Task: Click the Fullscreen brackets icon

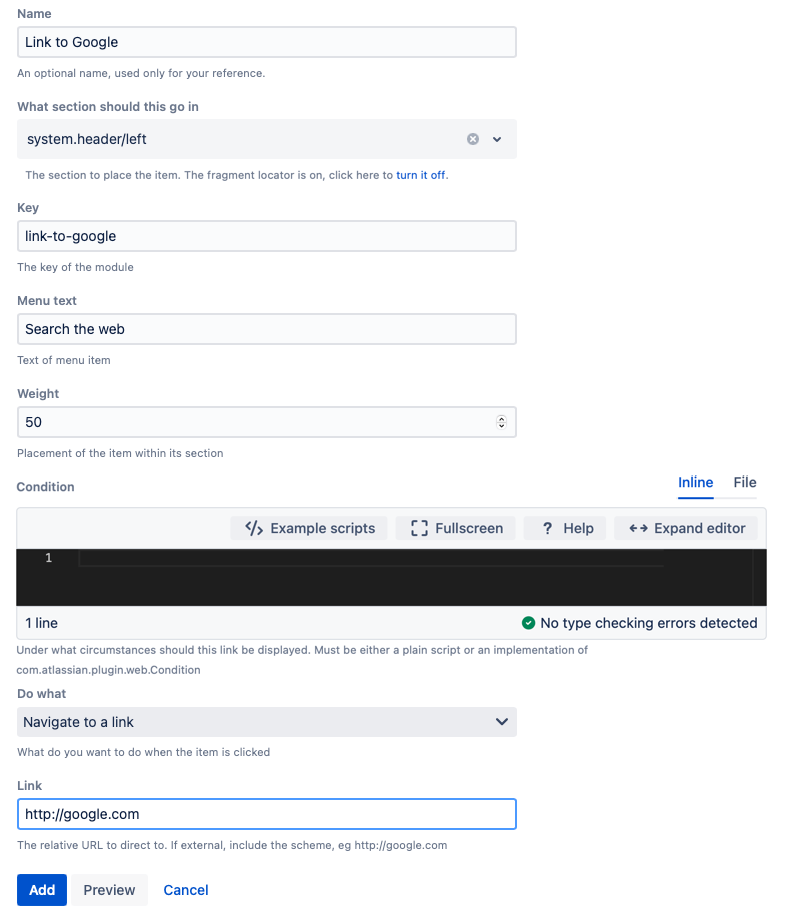Action: pyautogui.click(x=419, y=528)
